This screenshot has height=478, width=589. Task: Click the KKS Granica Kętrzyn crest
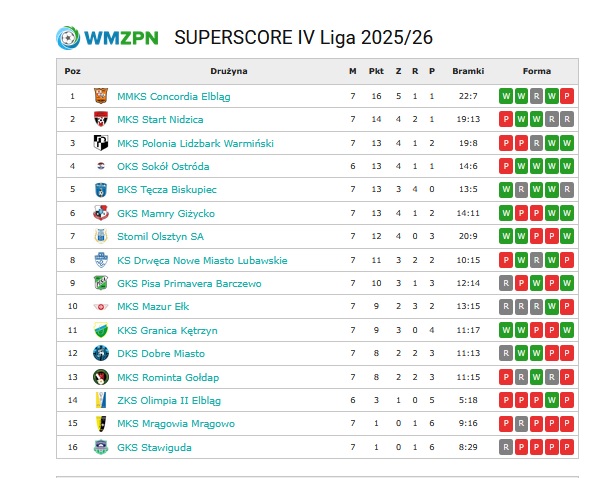tap(101, 330)
